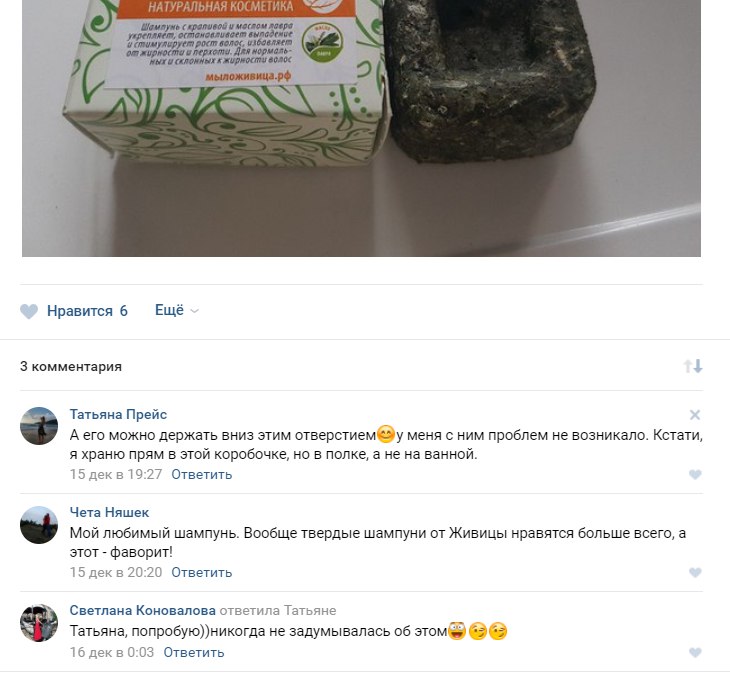This screenshot has height=675, width=730.
Task: Like Чета Няшек's comment heart
Action: [x=695, y=573]
